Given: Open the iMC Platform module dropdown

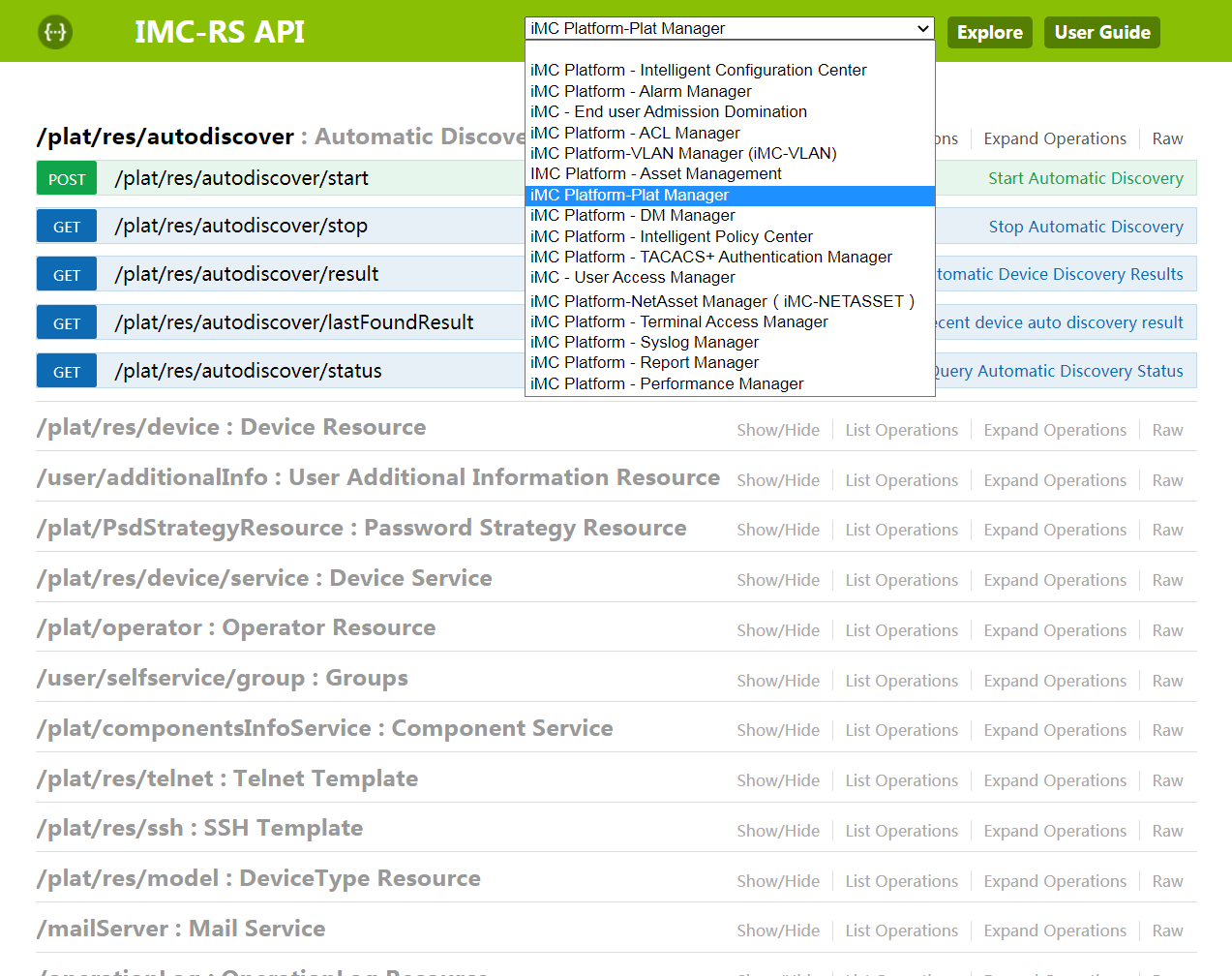Looking at the screenshot, I should click(x=729, y=29).
